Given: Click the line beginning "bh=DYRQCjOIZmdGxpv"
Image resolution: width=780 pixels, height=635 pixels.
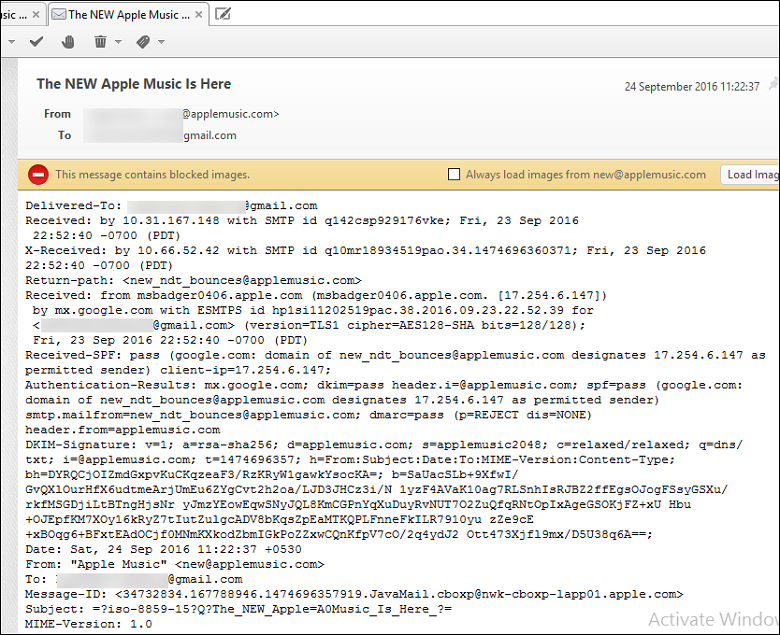Looking at the screenshot, I should pos(272,474).
